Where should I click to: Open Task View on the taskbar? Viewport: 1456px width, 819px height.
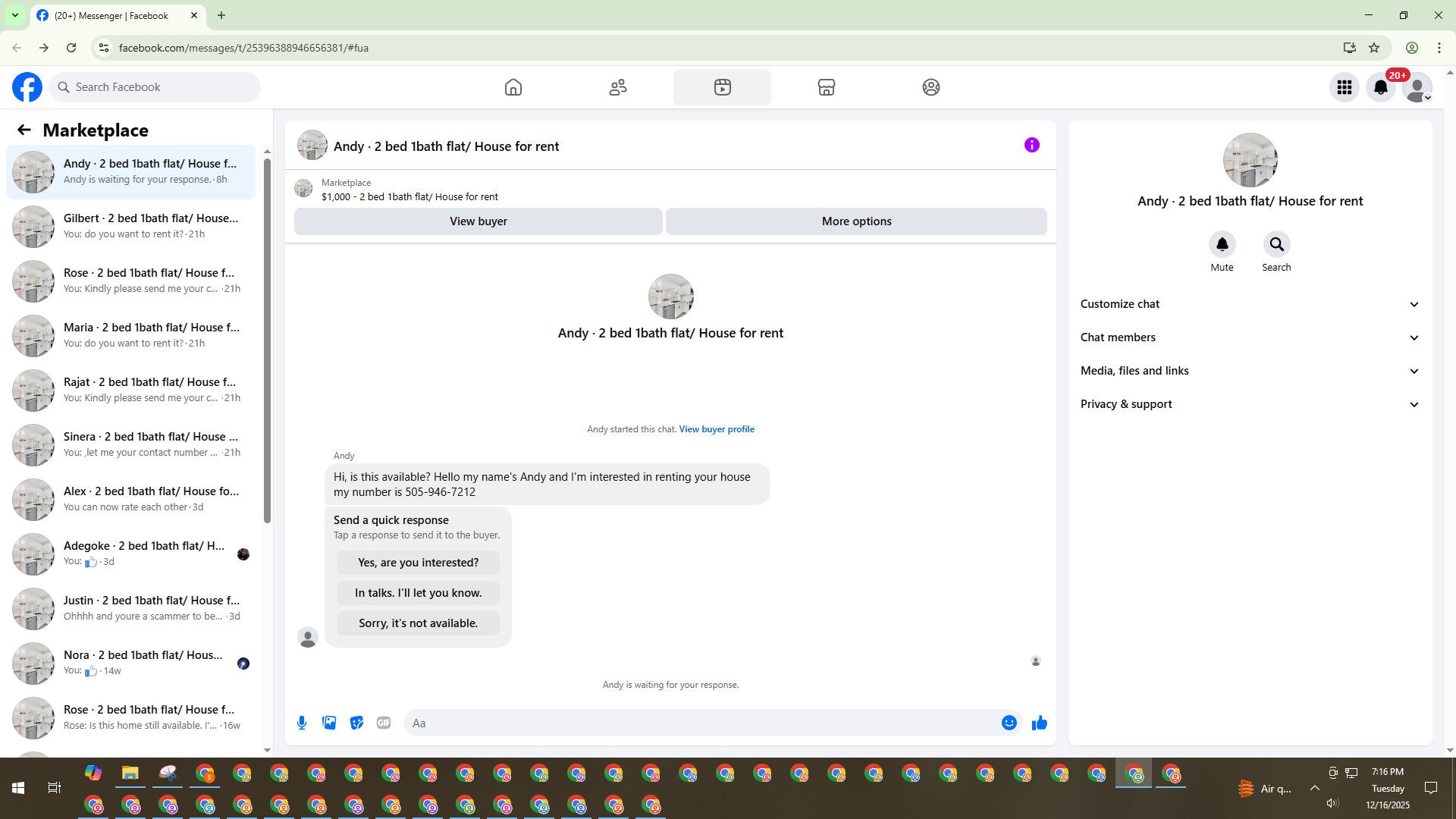[x=55, y=789]
